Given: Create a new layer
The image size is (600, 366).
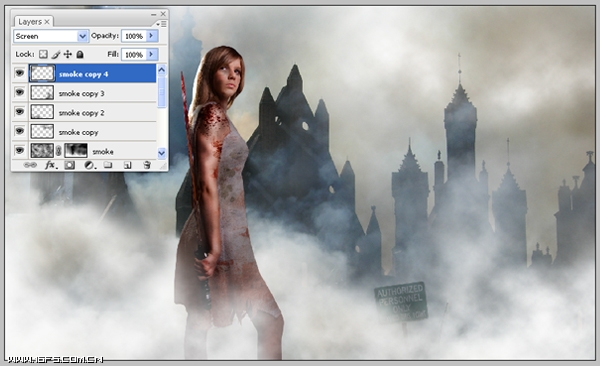Looking at the screenshot, I should click(127, 165).
